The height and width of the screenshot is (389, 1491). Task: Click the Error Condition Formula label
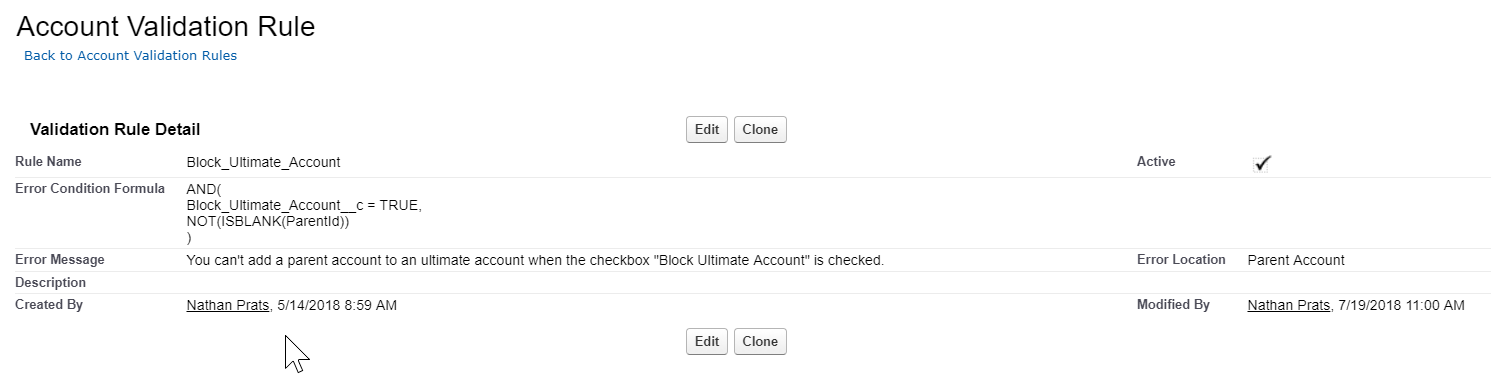90,188
